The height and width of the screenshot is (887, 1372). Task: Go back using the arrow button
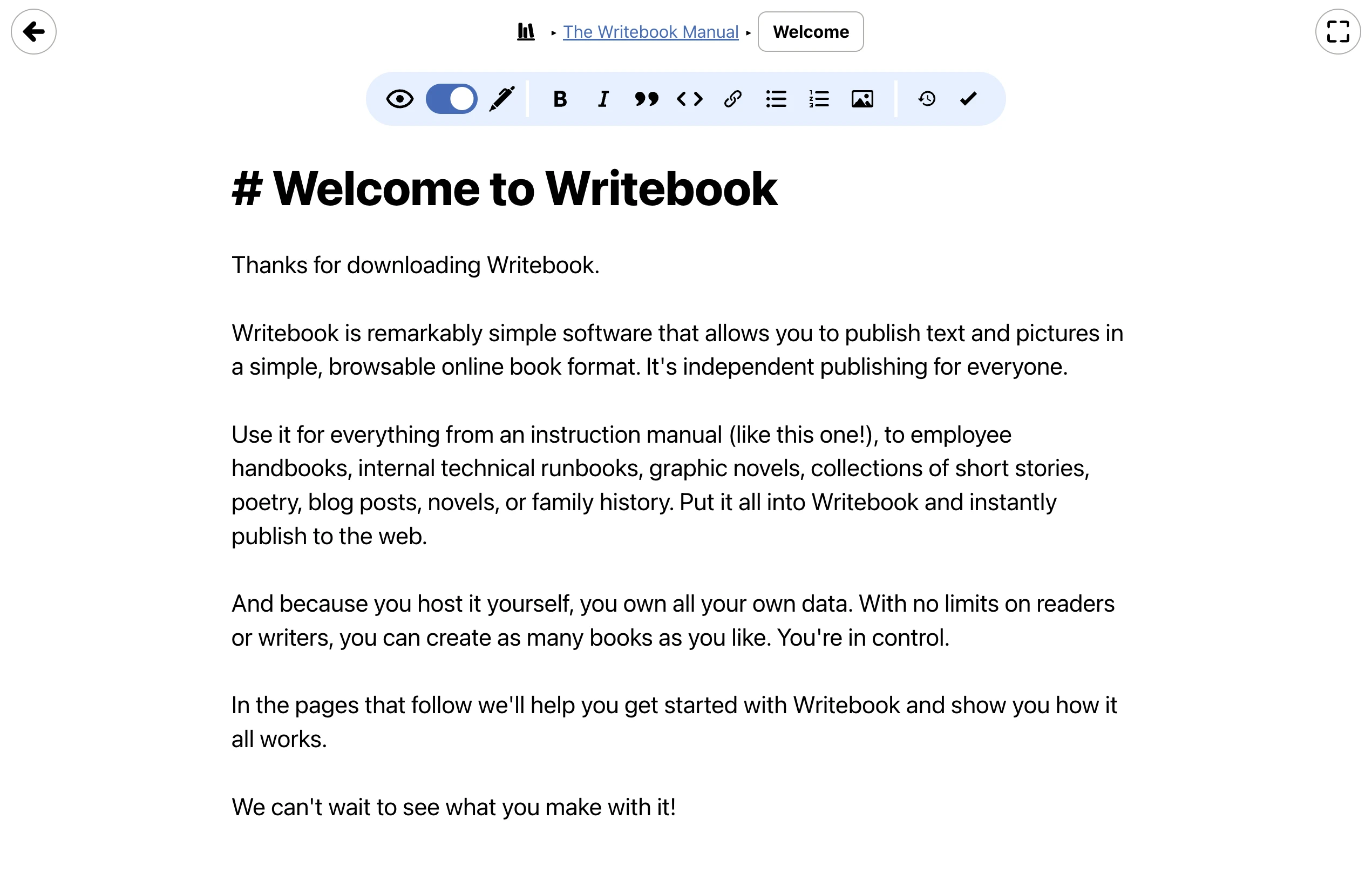point(33,32)
